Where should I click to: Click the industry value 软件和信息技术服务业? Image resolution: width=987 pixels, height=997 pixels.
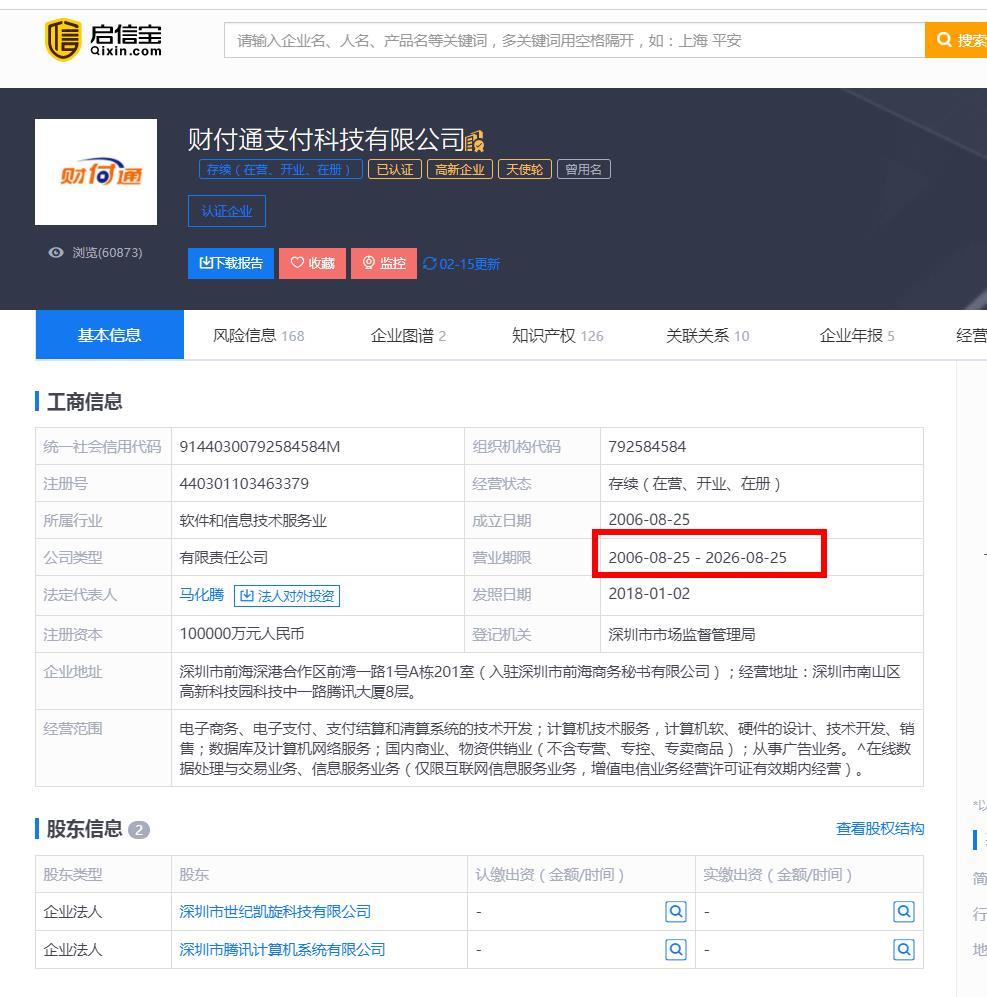[x=253, y=521]
